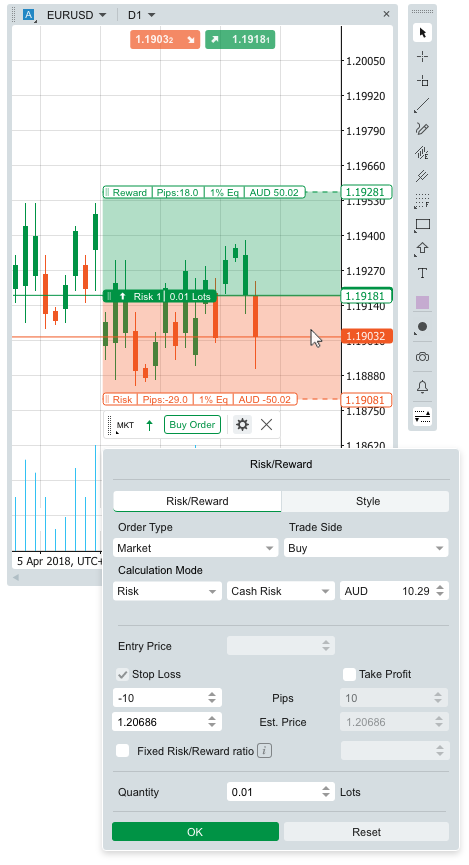Image resolution: width=469 pixels, height=865 pixels.
Task: Adjust the Stop Loss pips stepper arrows
Action: point(212,698)
